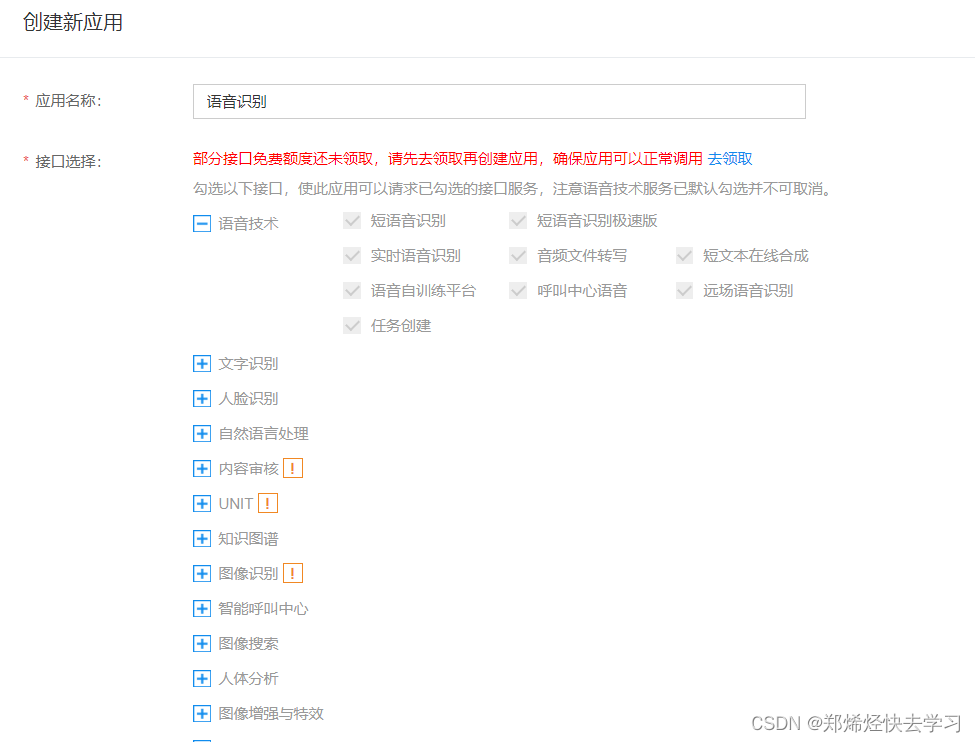The image size is (975, 742).
Task: Click the 图像搜索 category label
Action: 248,643
